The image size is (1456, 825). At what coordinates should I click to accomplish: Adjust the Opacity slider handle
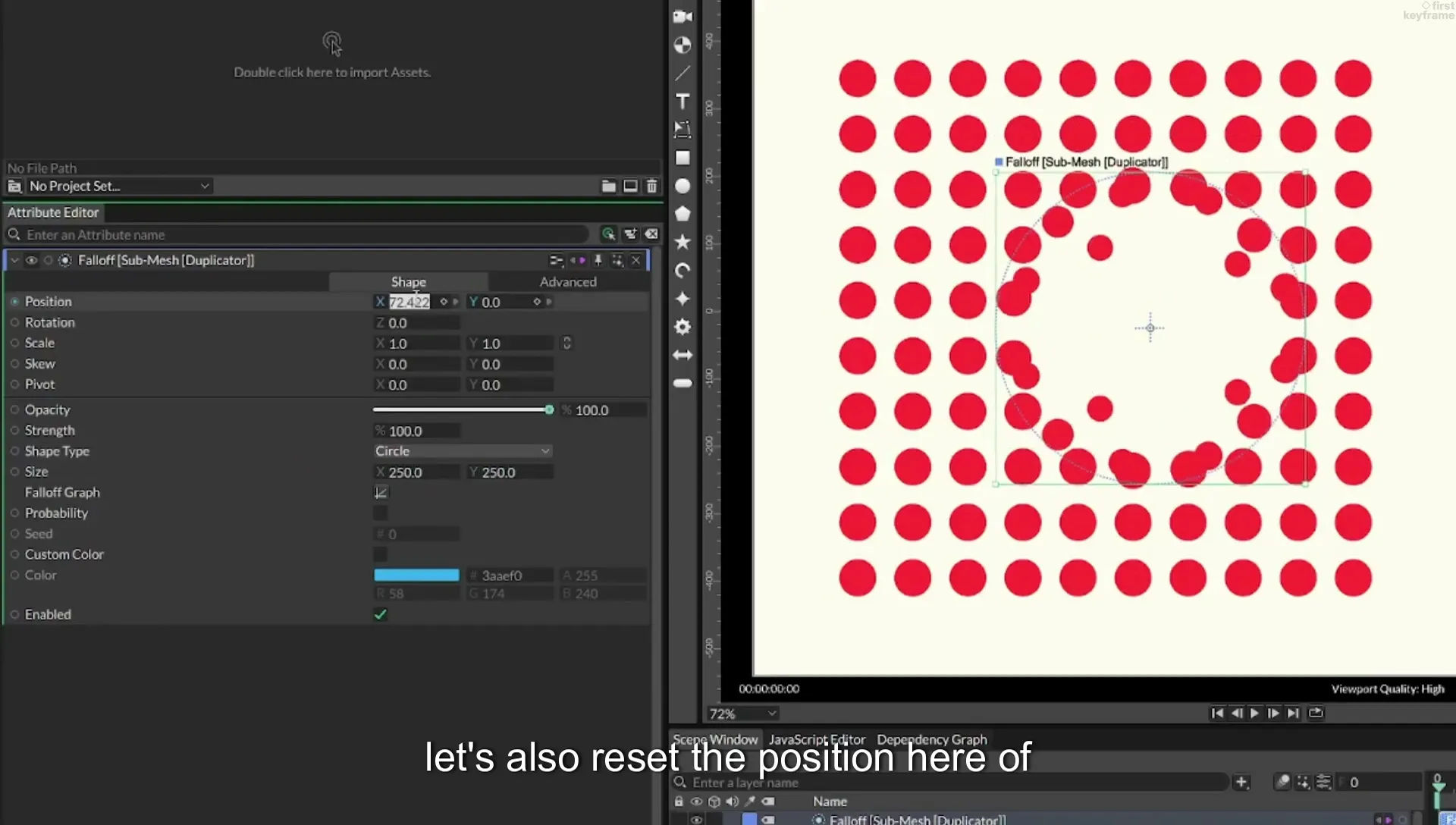pyautogui.click(x=549, y=409)
